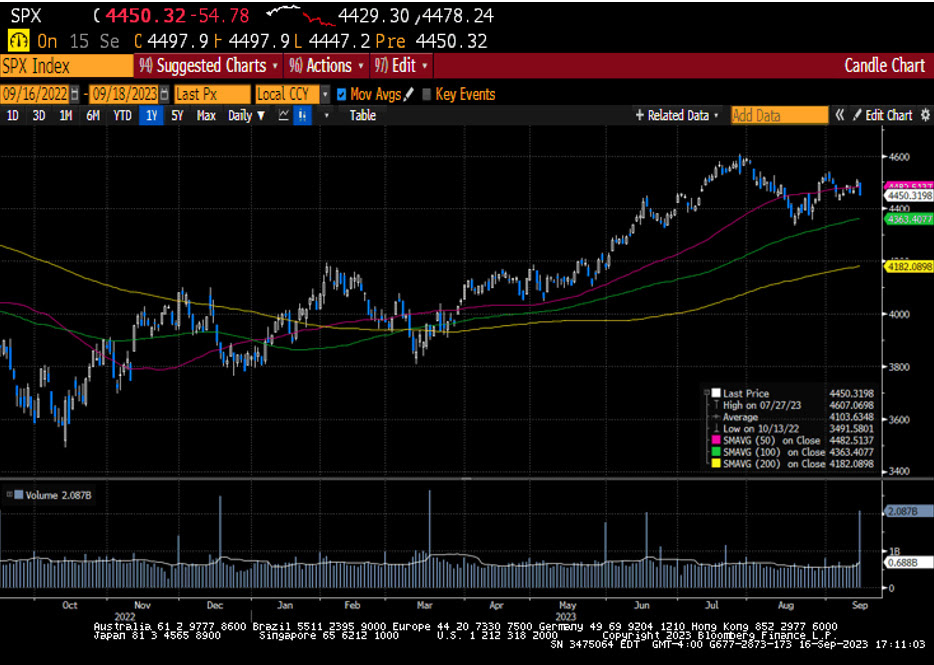The width and height of the screenshot is (934, 665).
Task: Click the pencil icon beside Mov Avgs
Action: 409,94
